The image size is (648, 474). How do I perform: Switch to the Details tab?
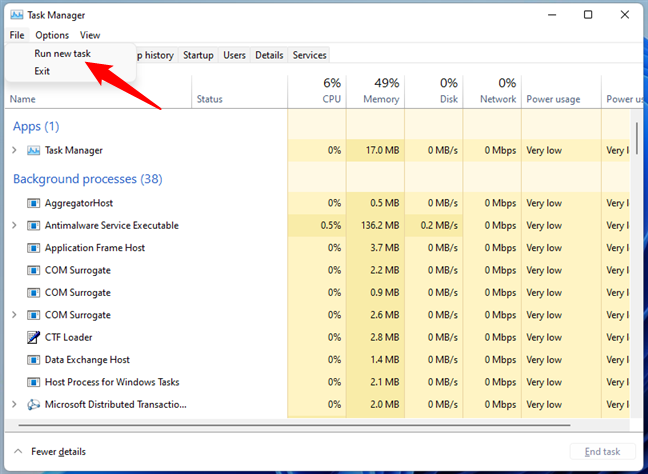269,55
